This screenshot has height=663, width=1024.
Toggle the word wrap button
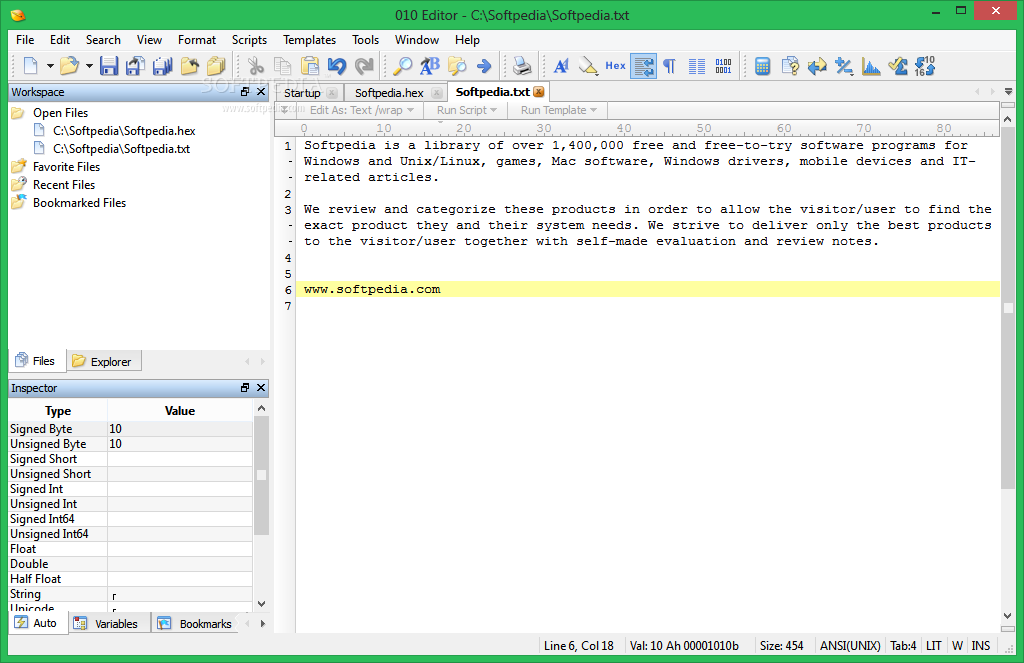tap(643, 66)
